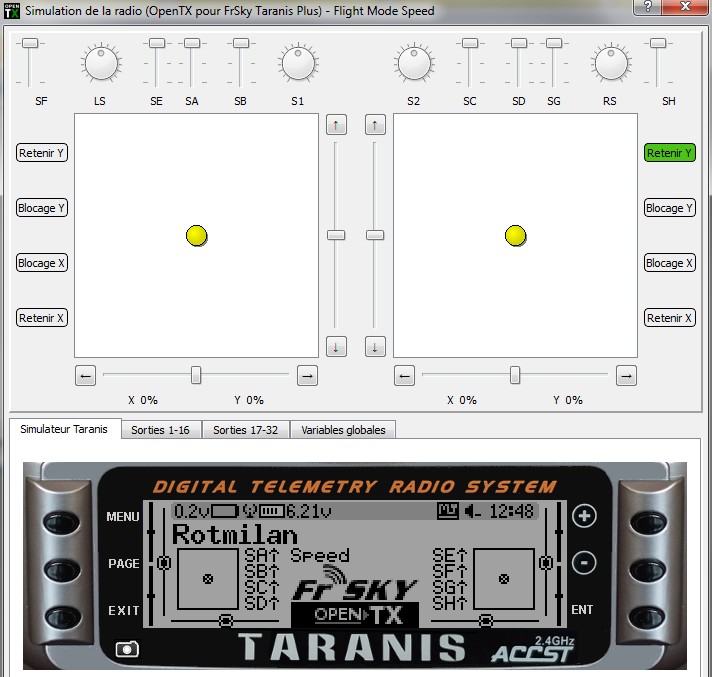Click the S2 knob dial
The image size is (712, 677).
pyautogui.click(x=414, y=63)
